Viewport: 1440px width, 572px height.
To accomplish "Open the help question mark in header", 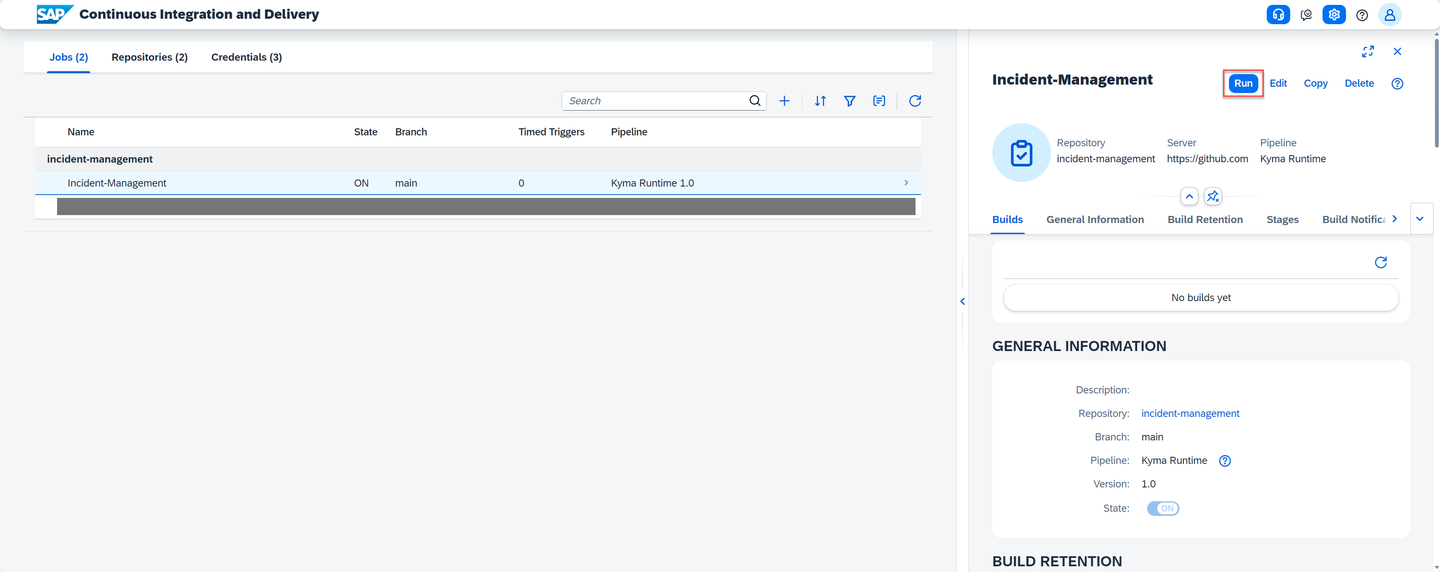I will [x=1362, y=15].
